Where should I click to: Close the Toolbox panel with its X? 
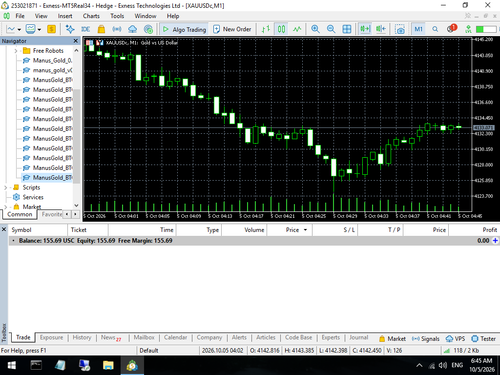point(4,230)
